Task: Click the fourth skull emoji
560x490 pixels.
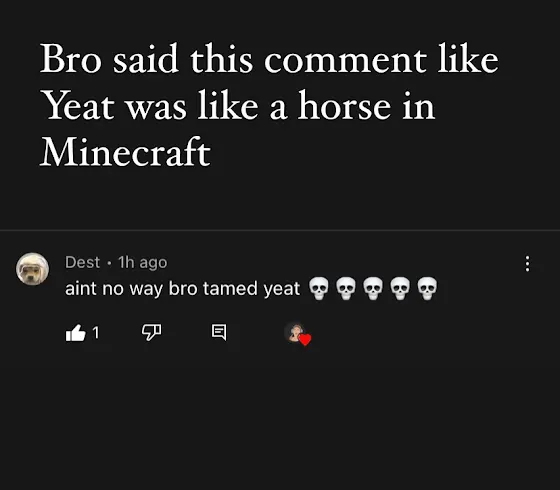Action: [x=400, y=288]
